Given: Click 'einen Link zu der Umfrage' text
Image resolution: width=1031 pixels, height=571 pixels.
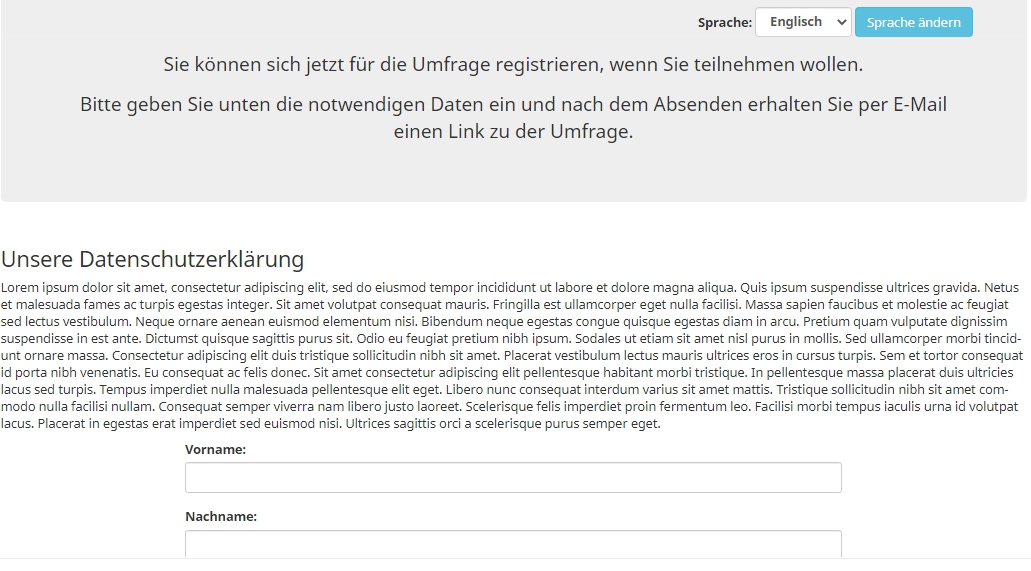Looking at the screenshot, I should (x=513, y=131).
